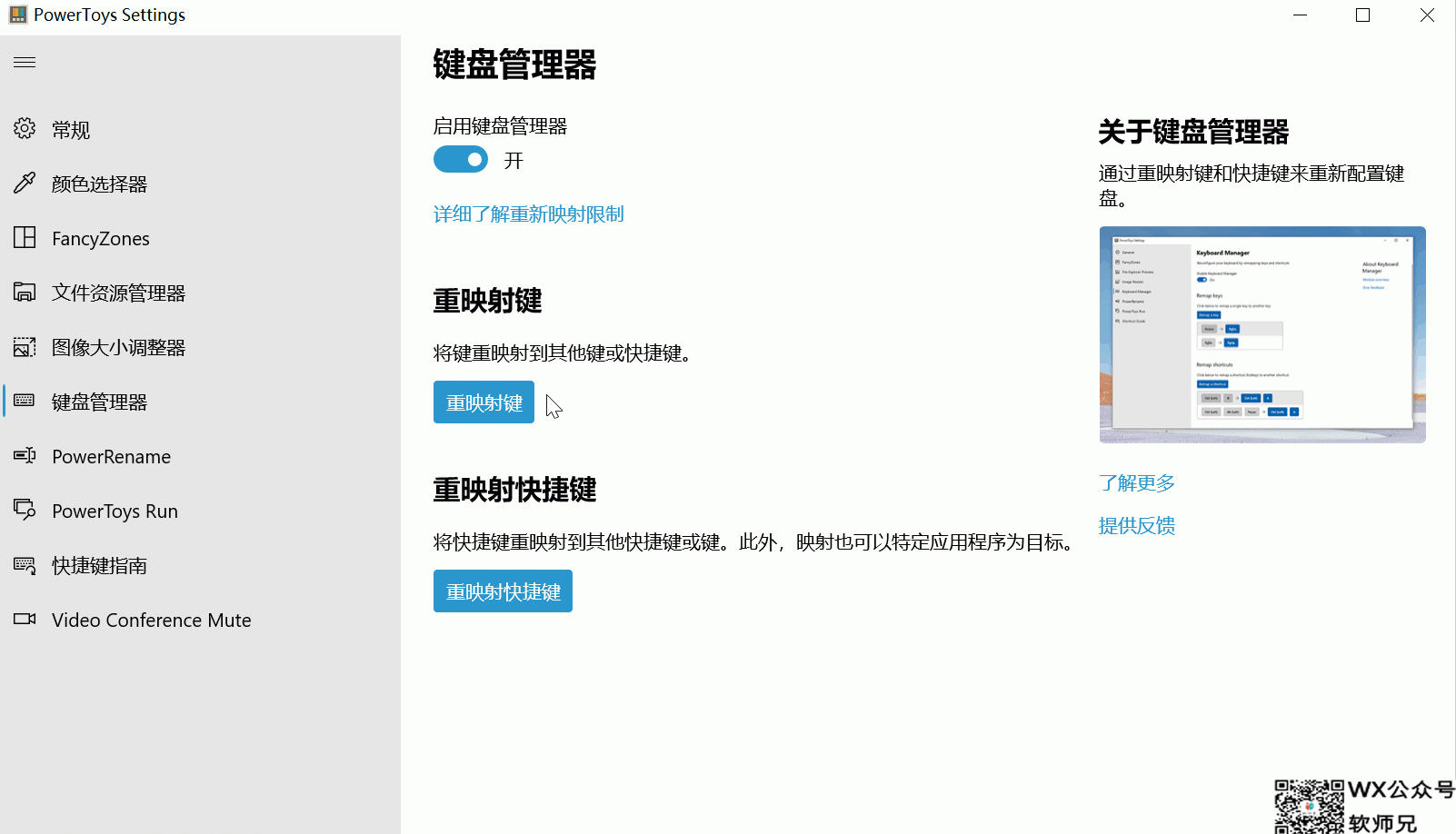Click the 键盘管理器 page heading

tap(514, 65)
